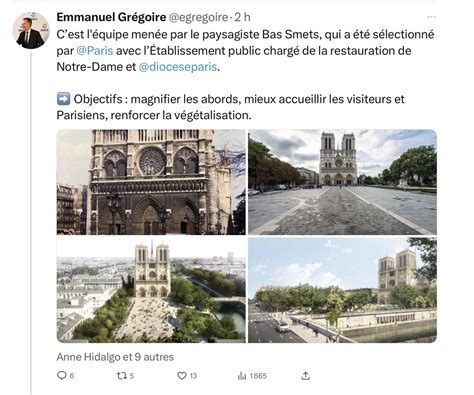474x395 pixels.
Task: Click the 13 likes count
Action: click(x=193, y=376)
